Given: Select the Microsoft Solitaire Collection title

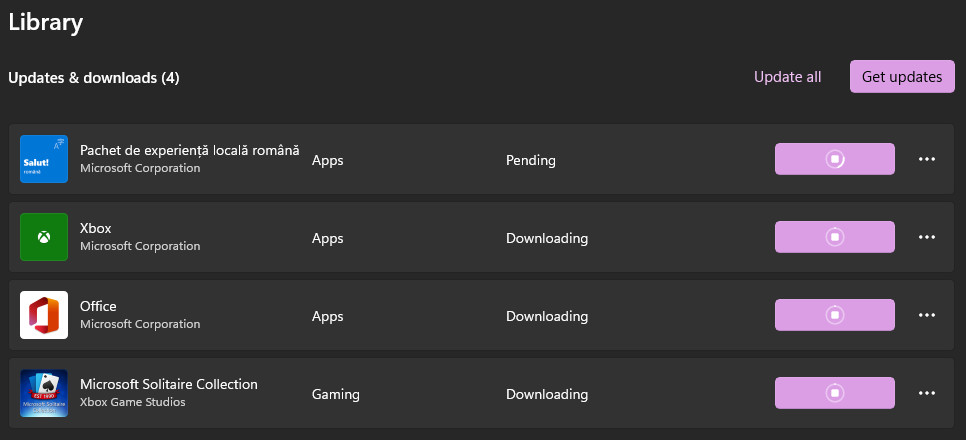Looking at the screenshot, I should pos(169,384).
